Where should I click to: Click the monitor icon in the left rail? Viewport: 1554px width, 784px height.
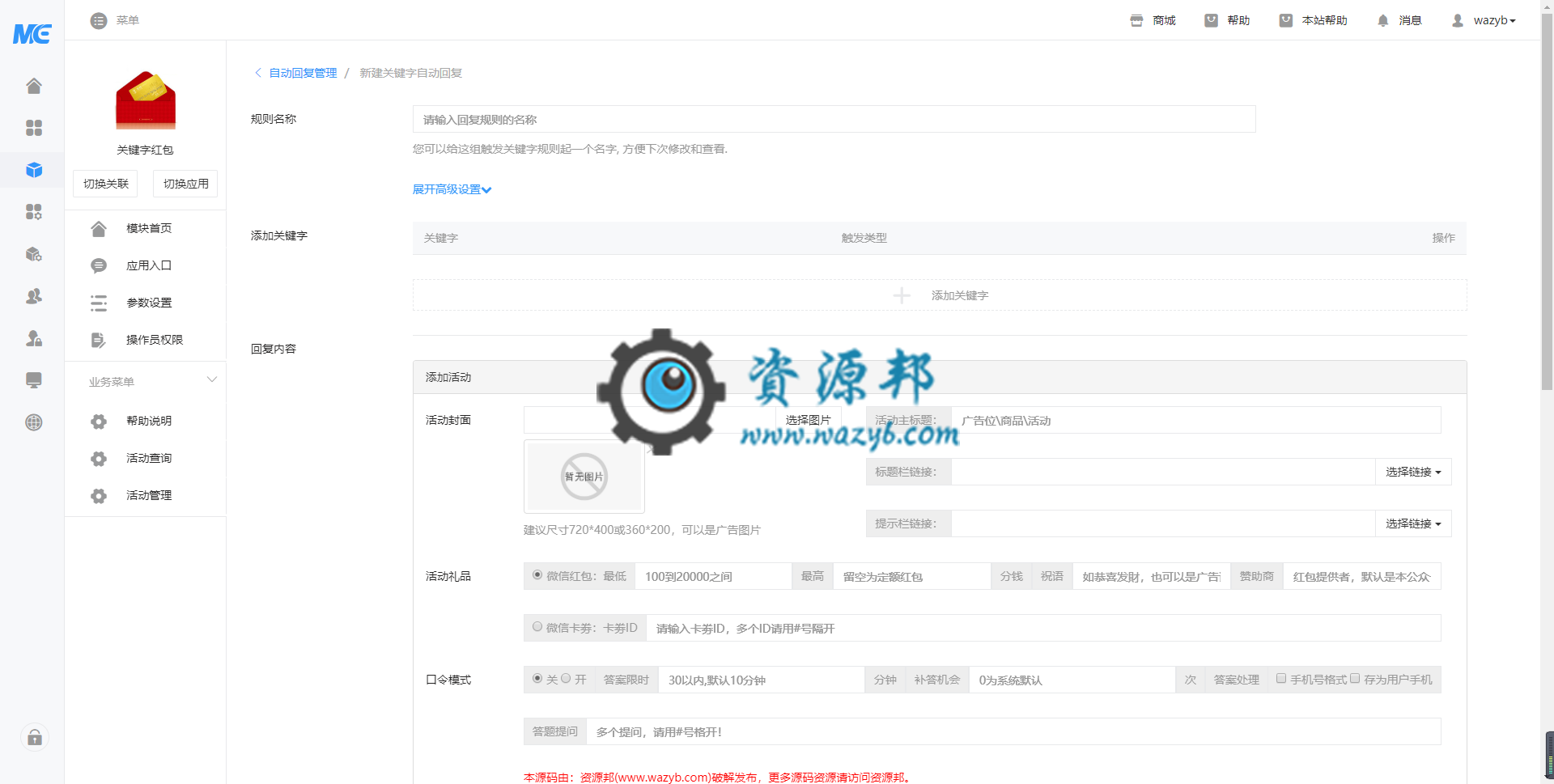(x=33, y=380)
